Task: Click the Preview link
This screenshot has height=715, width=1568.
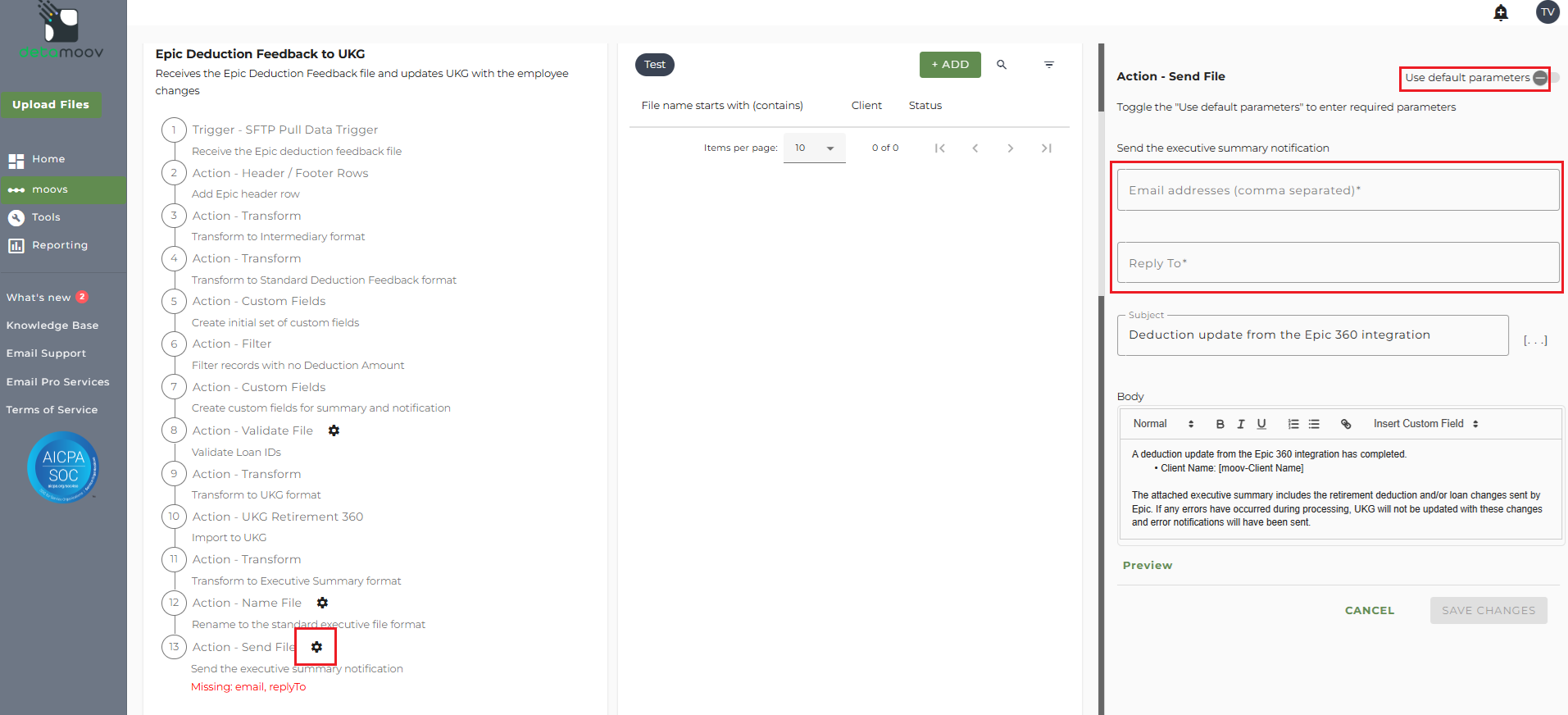Action: (1148, 566)
